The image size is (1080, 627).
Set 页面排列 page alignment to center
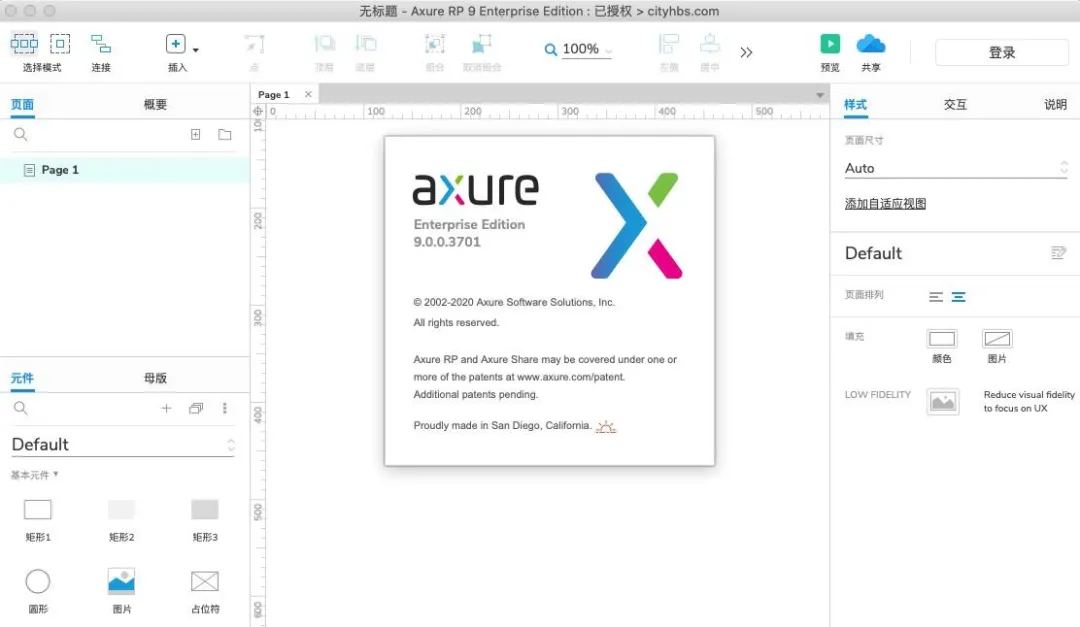(958, 297)
